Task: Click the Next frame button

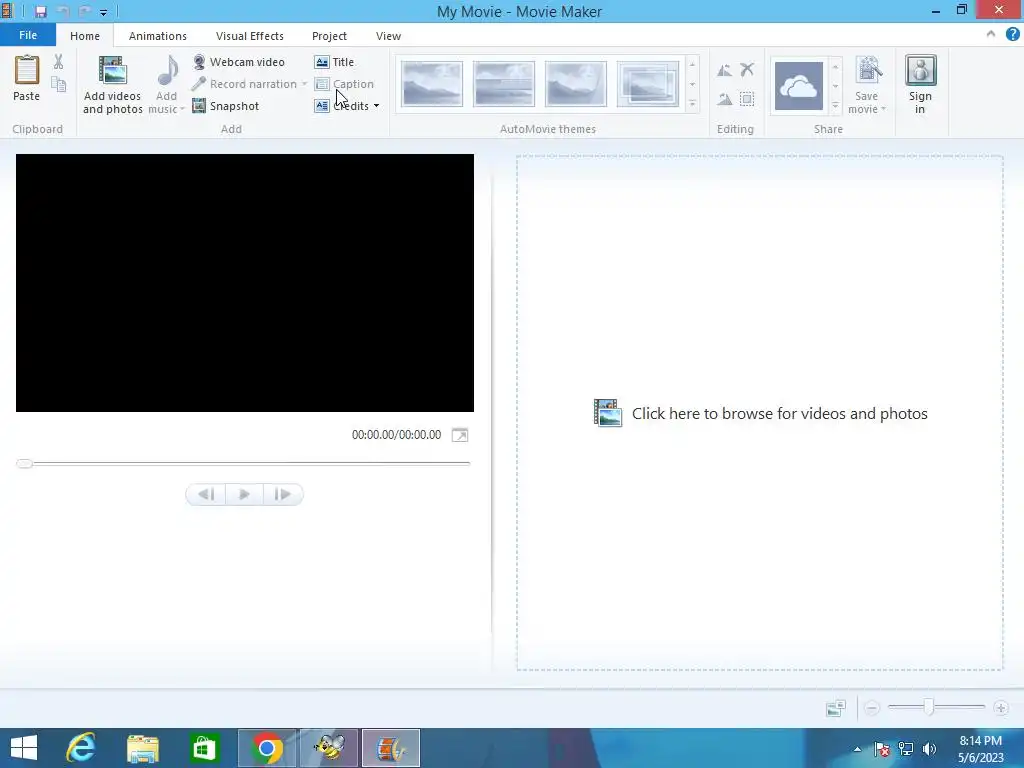Action: tap(283, 494)
